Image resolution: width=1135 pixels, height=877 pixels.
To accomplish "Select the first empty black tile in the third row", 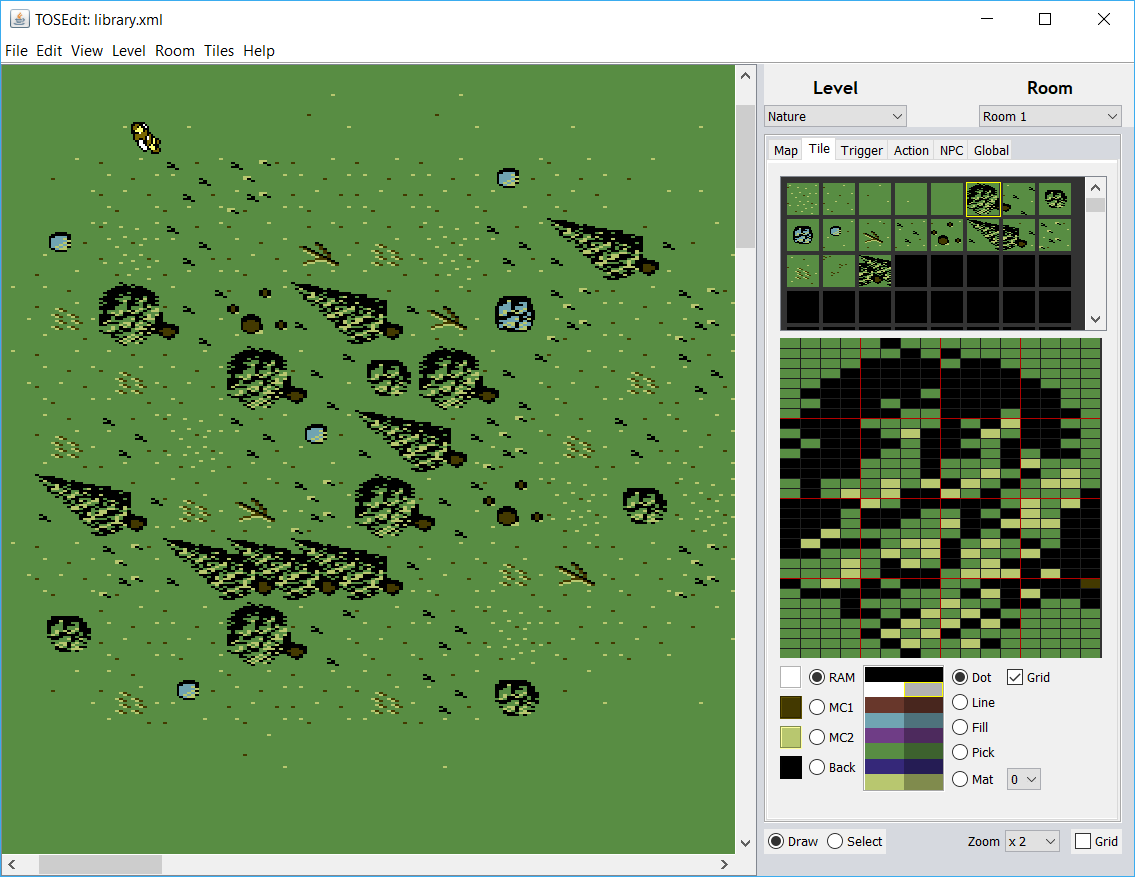I will click(x=911, y=271).
